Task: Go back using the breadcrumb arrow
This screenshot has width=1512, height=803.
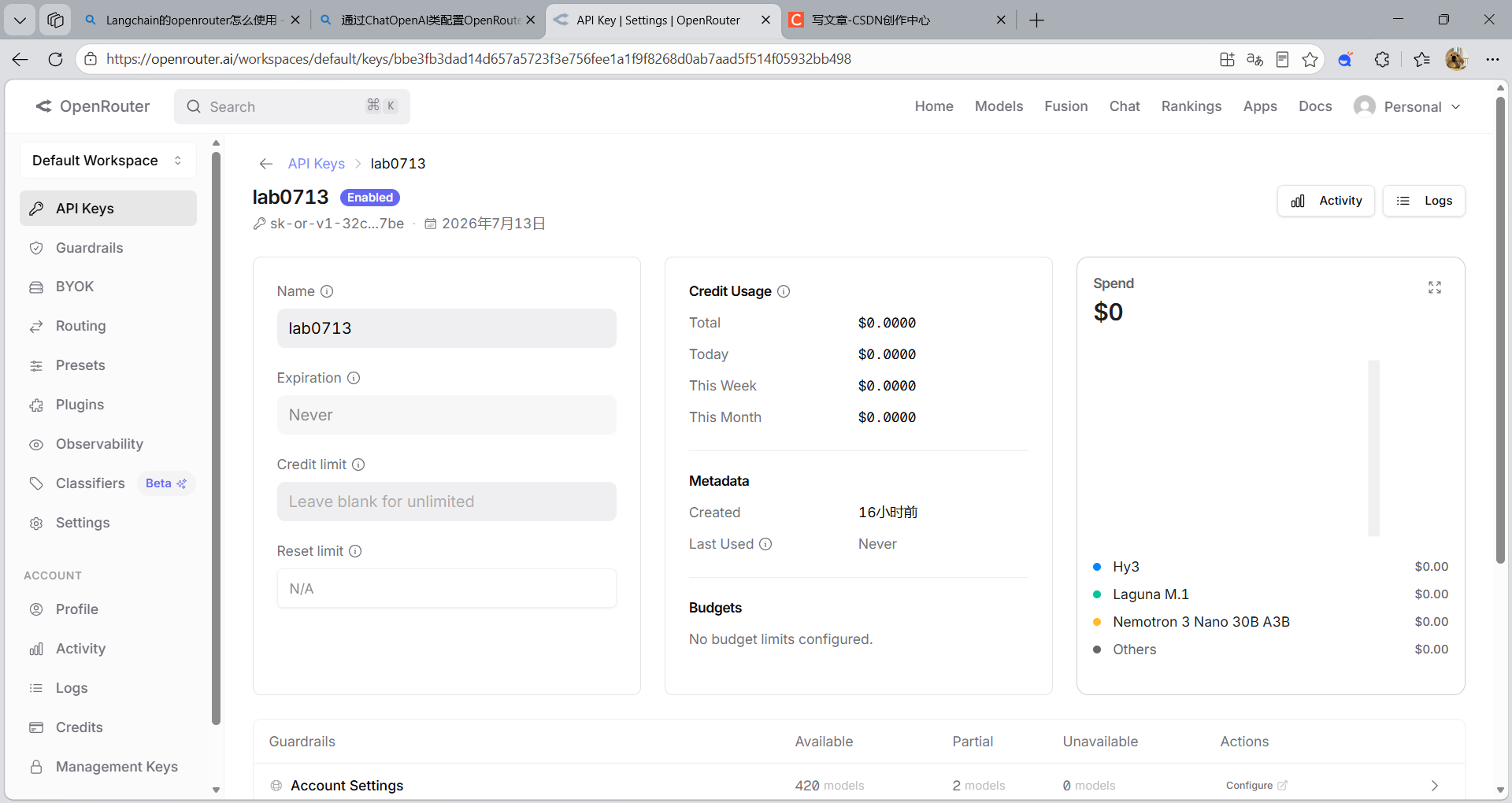Action: point(265,164)
